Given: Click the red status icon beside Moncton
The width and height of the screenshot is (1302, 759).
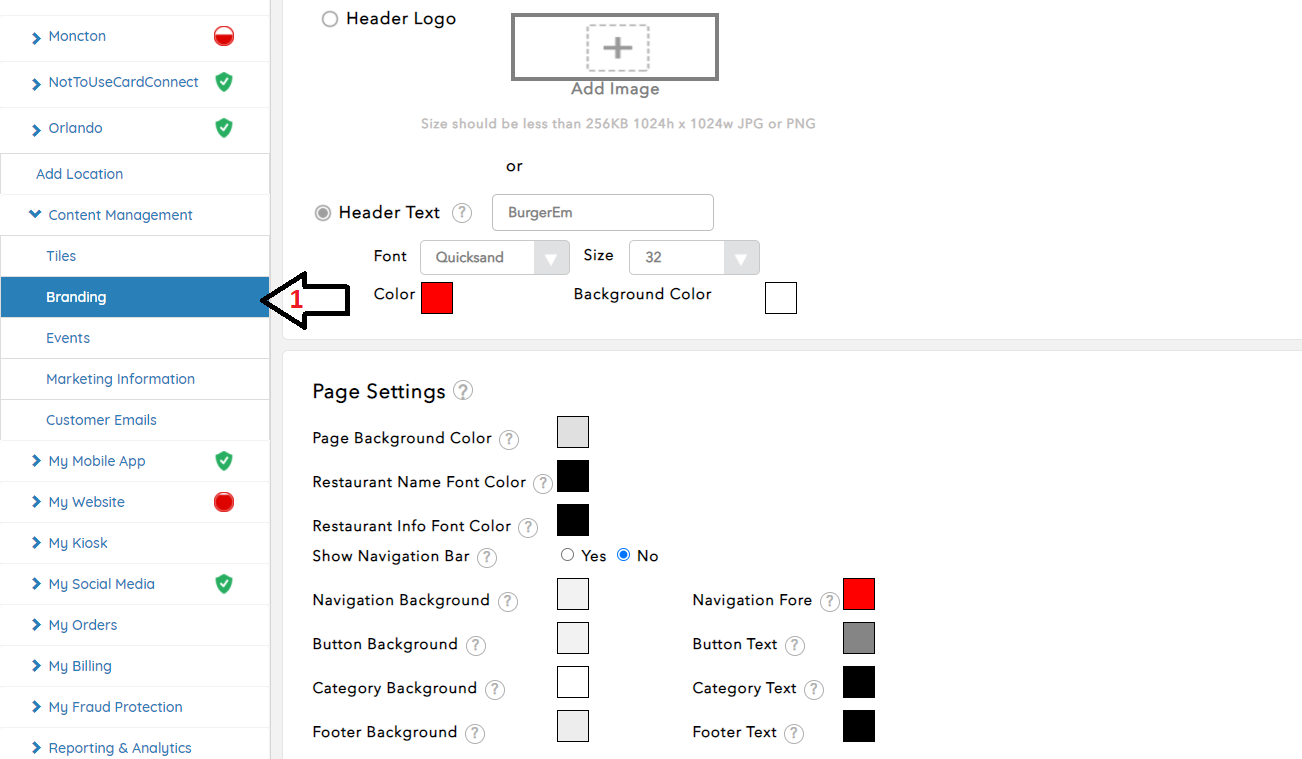Looking at the screenshot, I should 224,37.
